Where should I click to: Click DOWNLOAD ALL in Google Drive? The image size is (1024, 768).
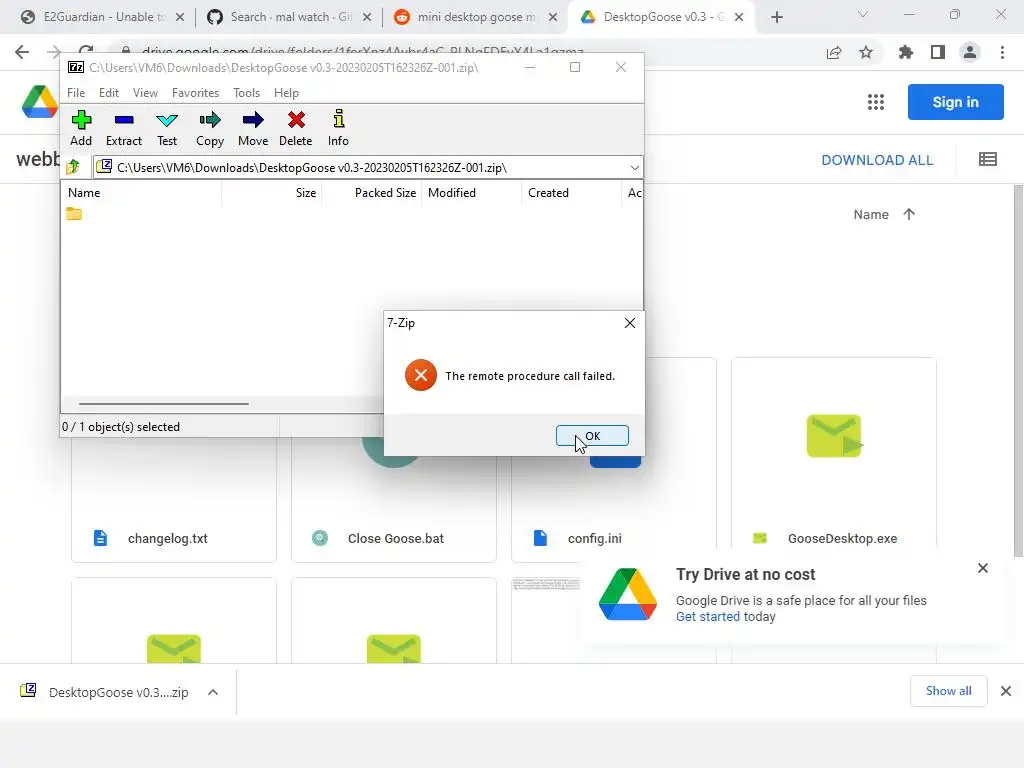(x=877, y=160)
